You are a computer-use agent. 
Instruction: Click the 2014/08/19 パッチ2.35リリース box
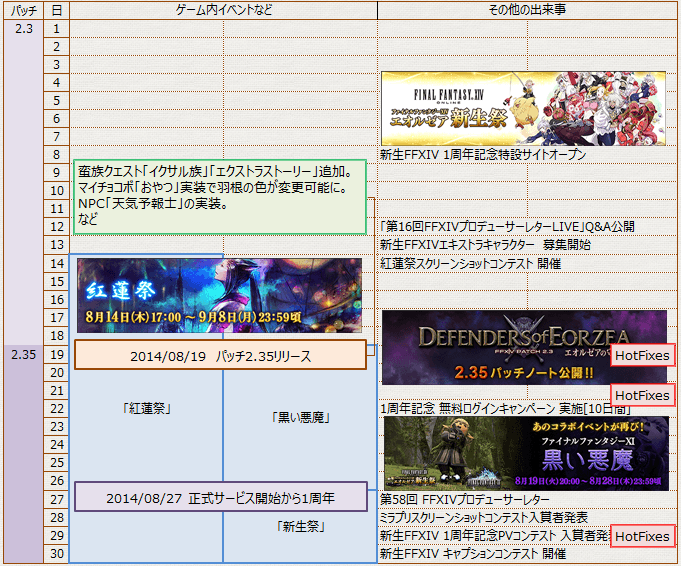221,355
